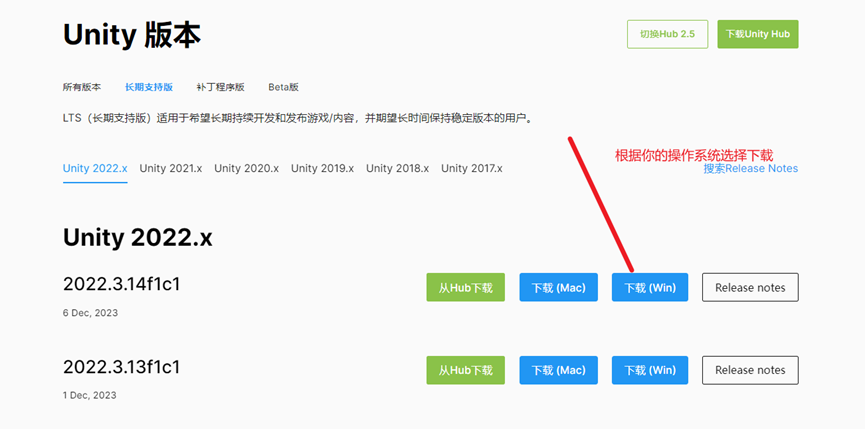Download Win build of 2022.3.13f1c1

(x=650, y=370)
